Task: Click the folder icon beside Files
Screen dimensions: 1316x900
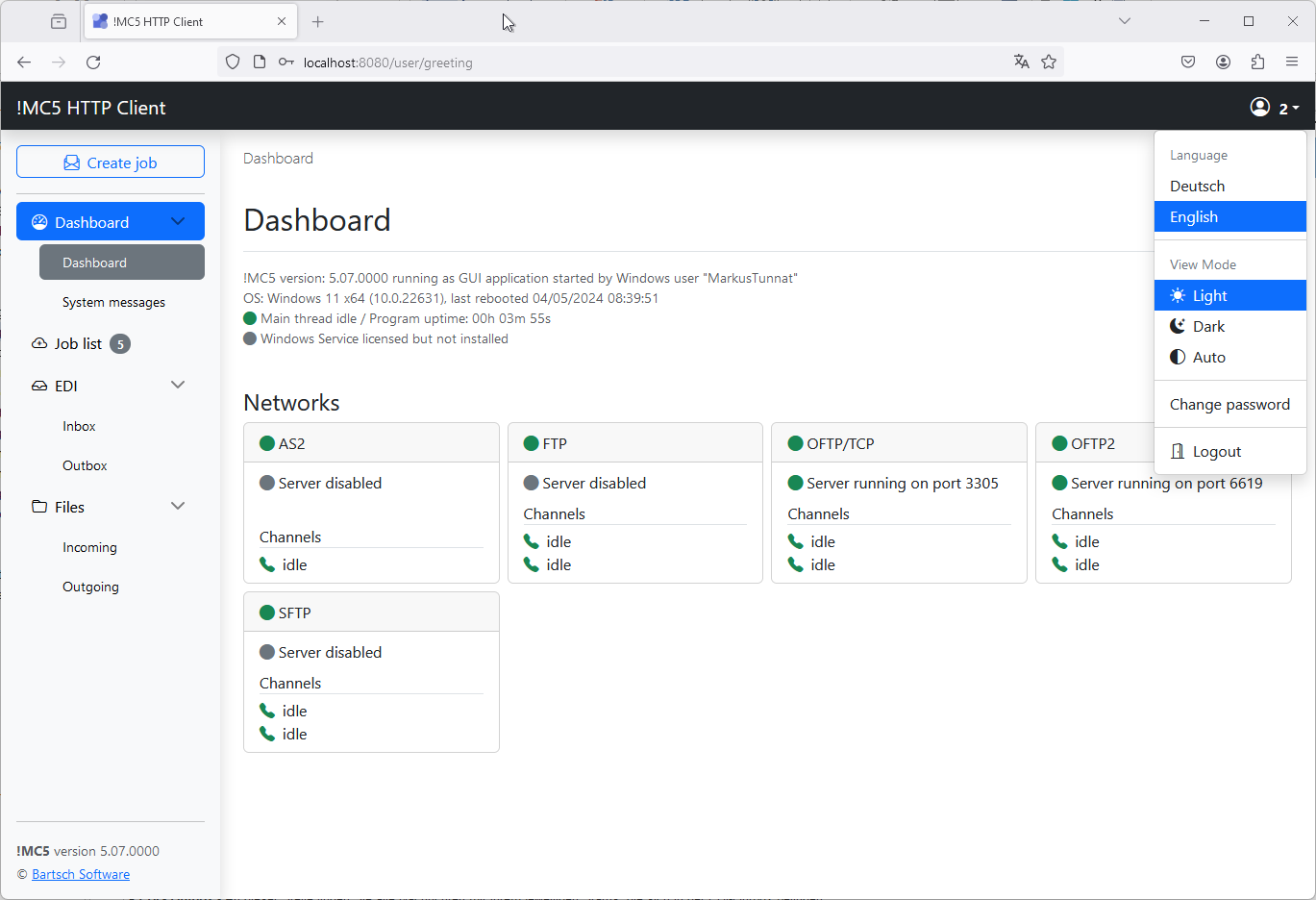Action: click(x=39, y=507)
